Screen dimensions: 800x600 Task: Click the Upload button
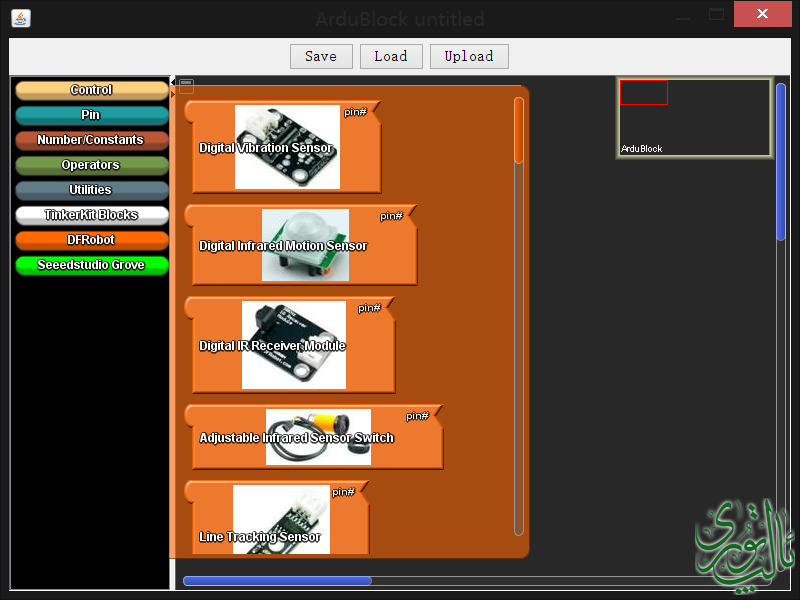click(x=469, y=56)
